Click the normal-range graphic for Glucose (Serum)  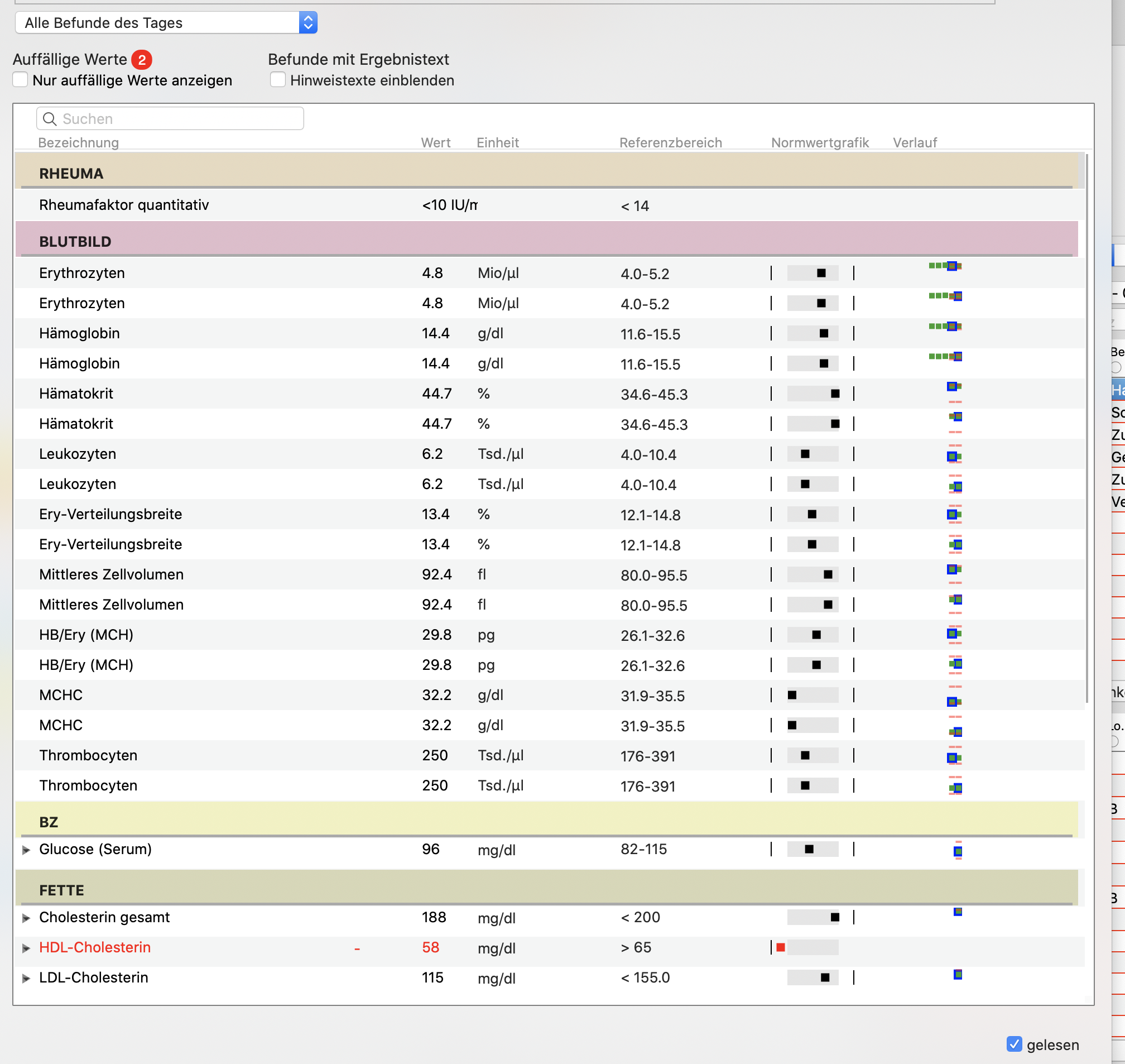(x=812, y=849)
